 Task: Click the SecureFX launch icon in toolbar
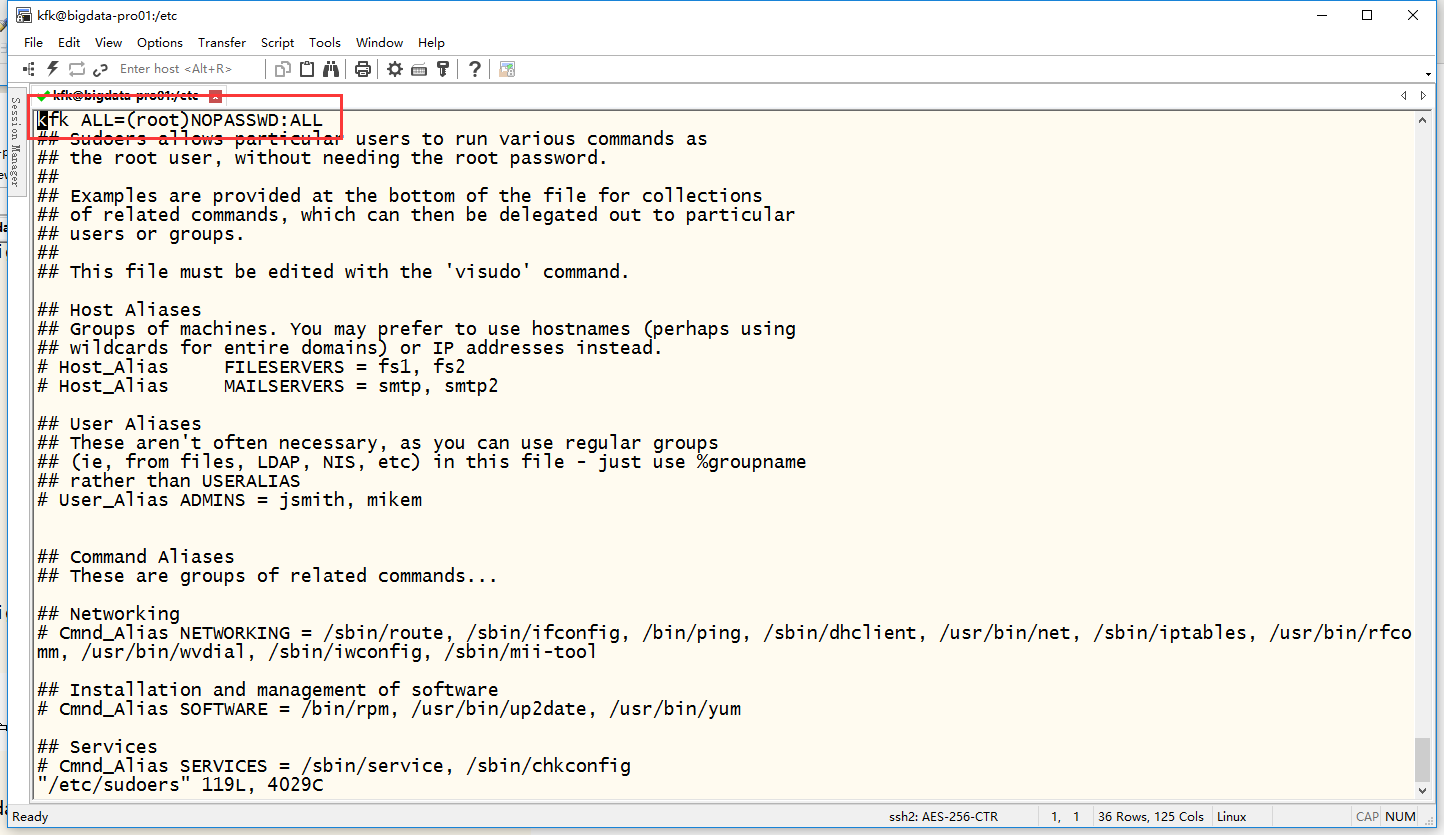tap(507, 69)
